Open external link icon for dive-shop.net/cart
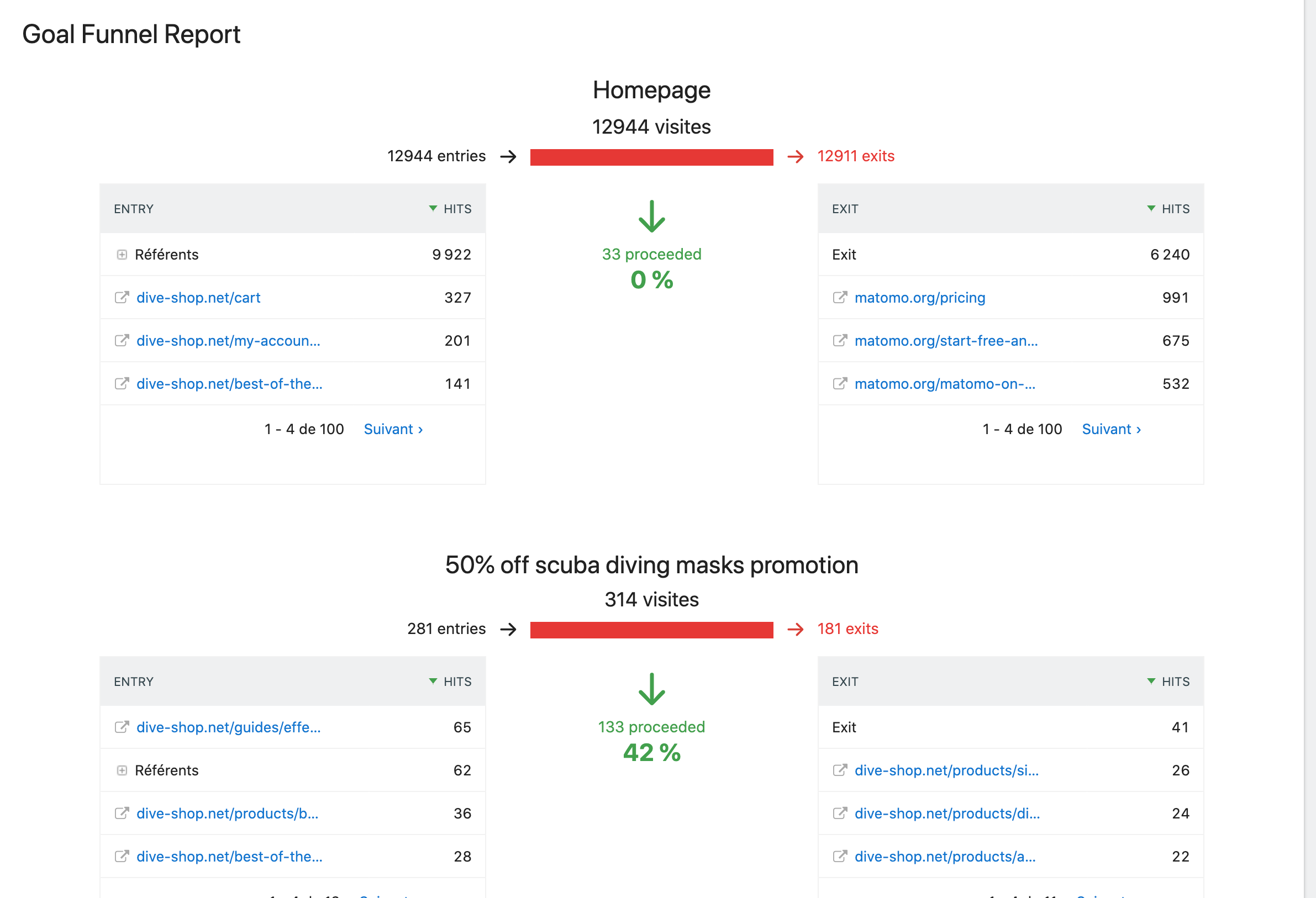The width and height of the screenshot is (1316, 898). [122, 297]
